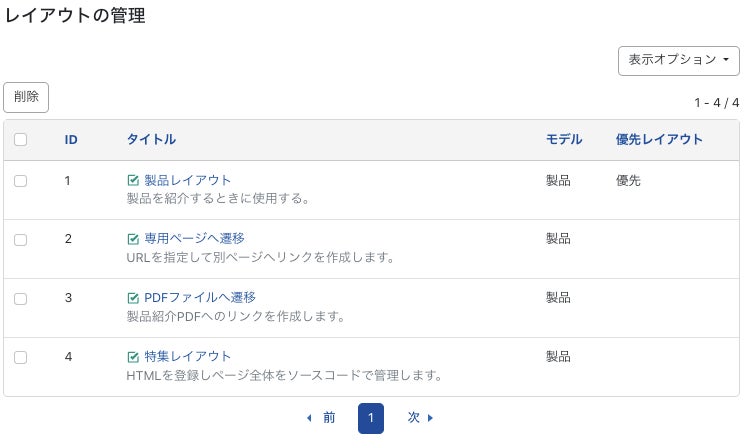
Task: Tick the checkbox for row ID 4
Action: pyautogui.click(x=21, y=357)
